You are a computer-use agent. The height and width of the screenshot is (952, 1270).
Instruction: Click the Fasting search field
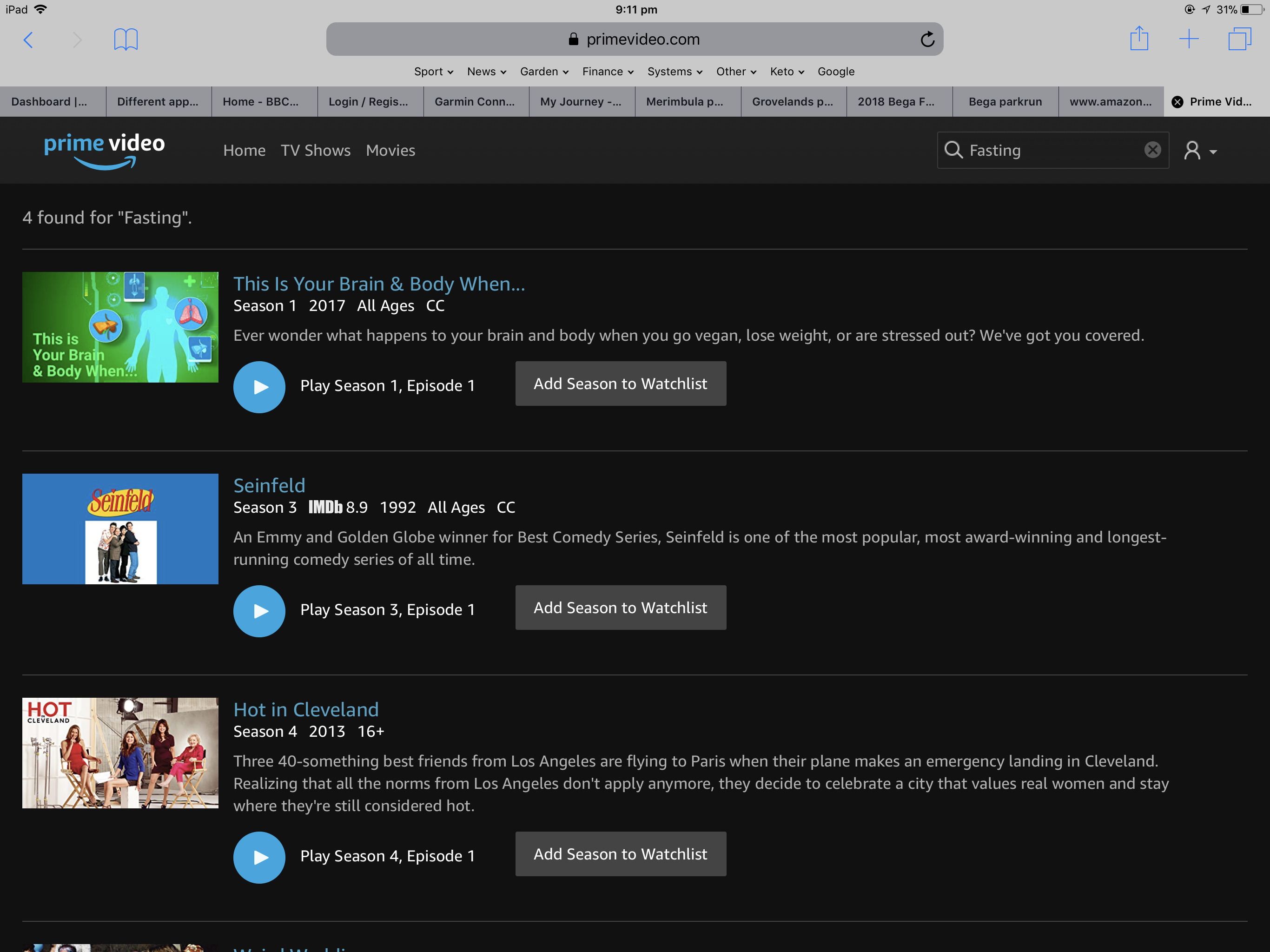click(1052, 150)
